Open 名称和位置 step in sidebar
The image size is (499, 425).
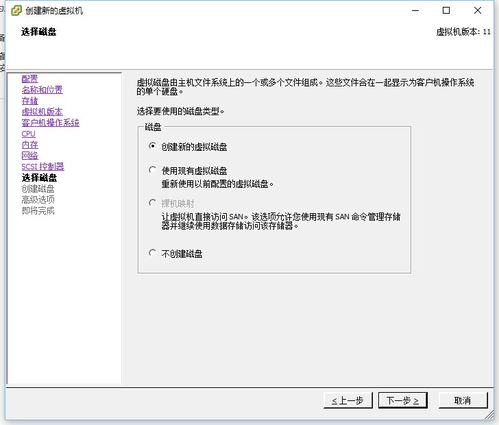(x=42, y=90)
